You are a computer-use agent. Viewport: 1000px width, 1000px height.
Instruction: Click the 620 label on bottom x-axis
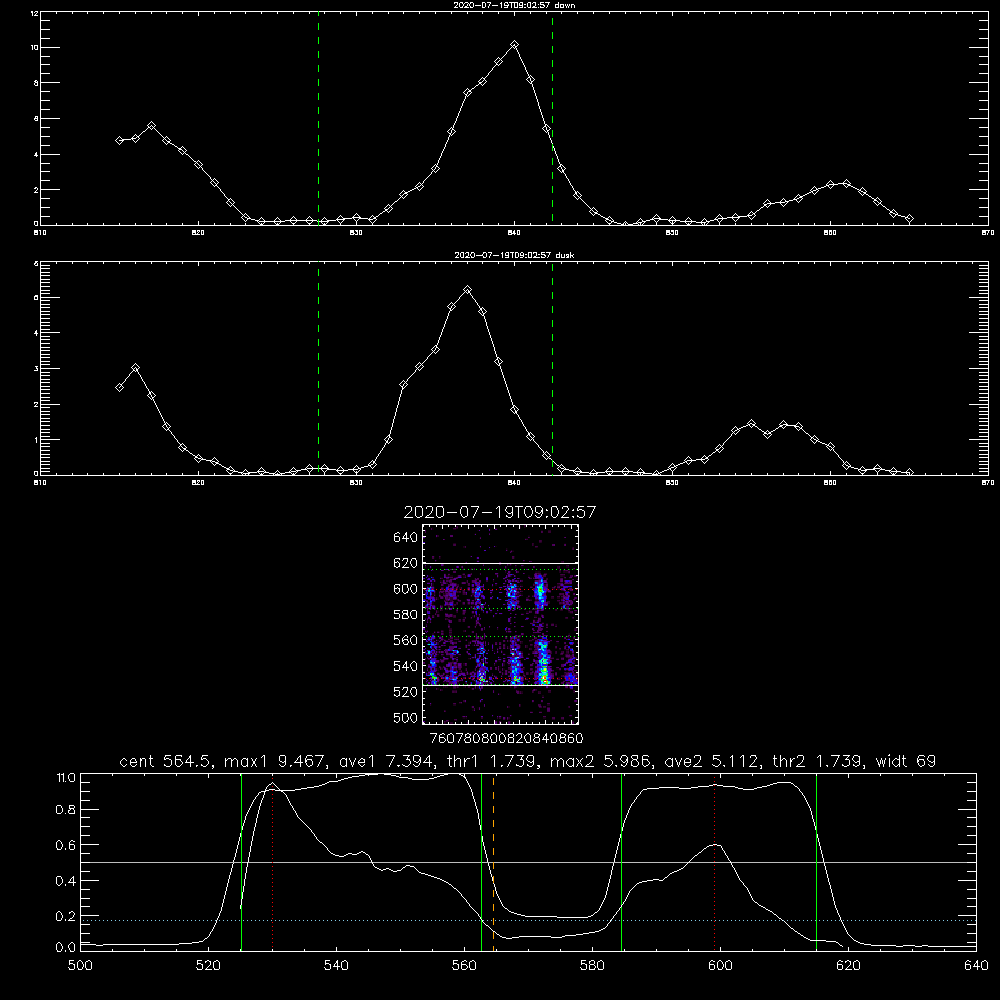tap(848, 966)
